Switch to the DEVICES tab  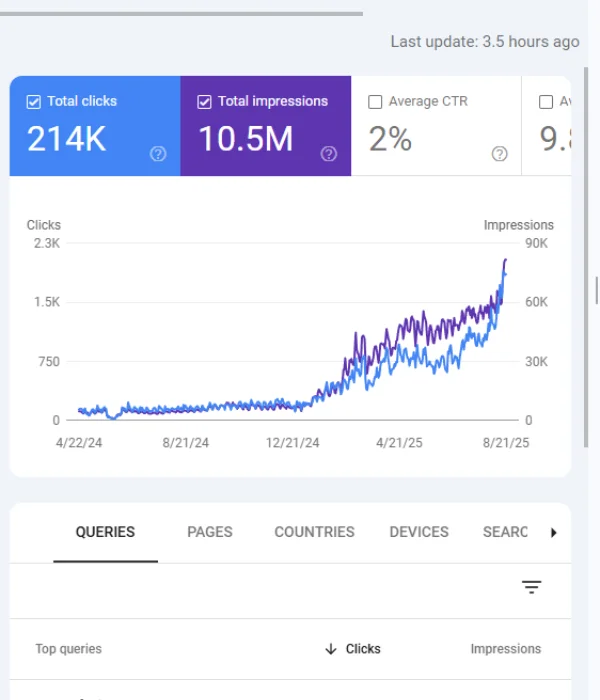(x=419, y=532)
